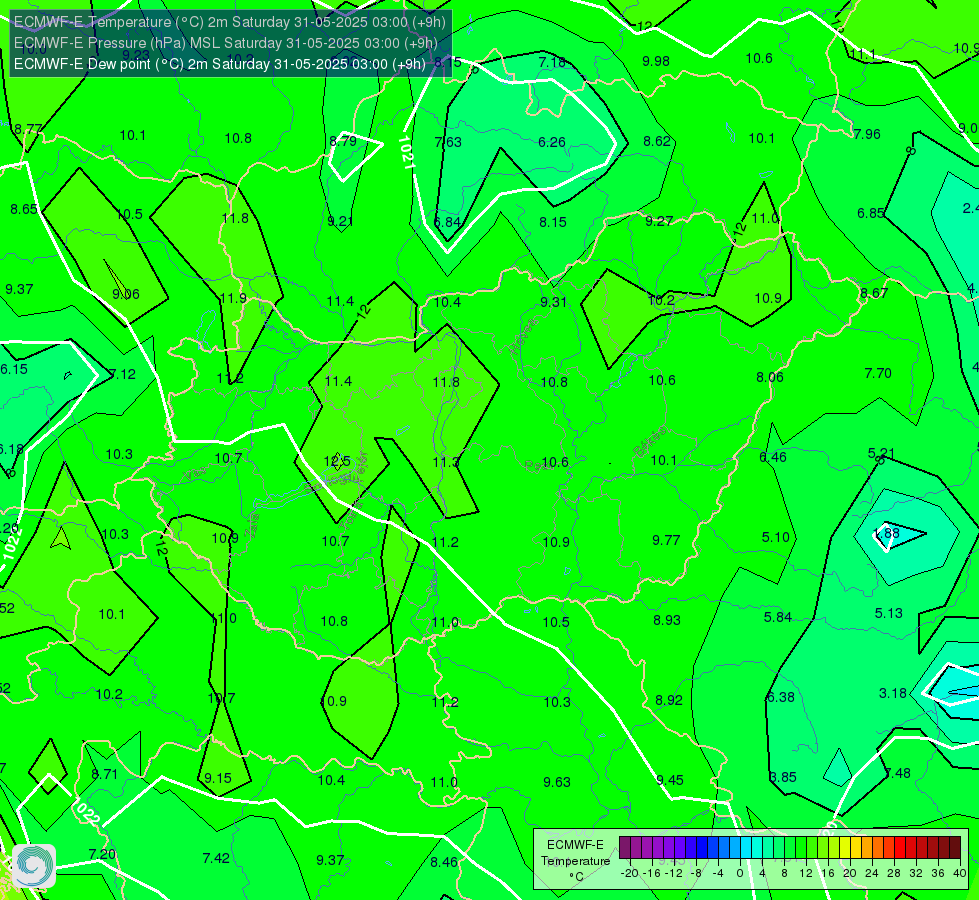Click the 8.62 temperature value
Image resolution: width=979 pixels, height=900 pixels.
[x=657, y=141]
